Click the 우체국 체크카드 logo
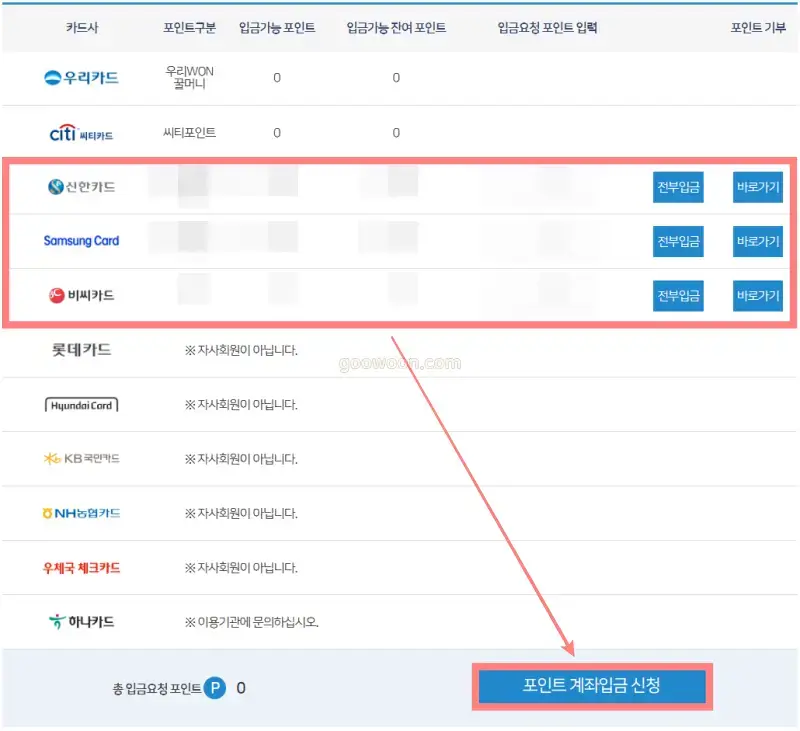 click(81, 568)
